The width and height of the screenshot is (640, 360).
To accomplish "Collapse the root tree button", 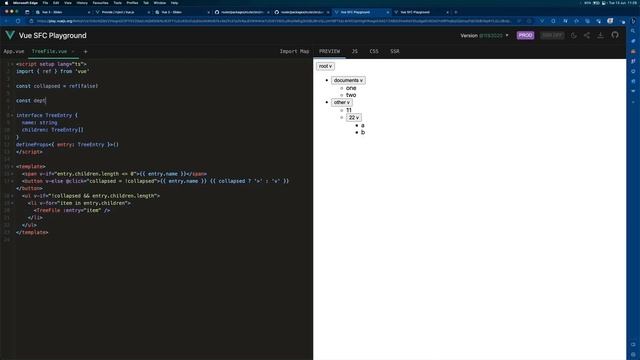I will tap(325, 66).
